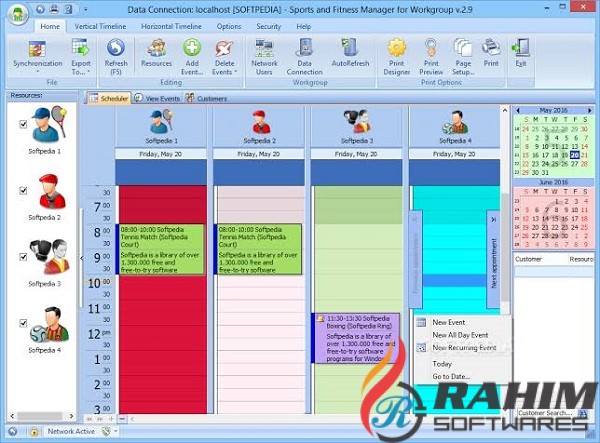Screen dimensions: 600x443
Task: Click the Customer Search input field
Action: [x=547, y=413]
